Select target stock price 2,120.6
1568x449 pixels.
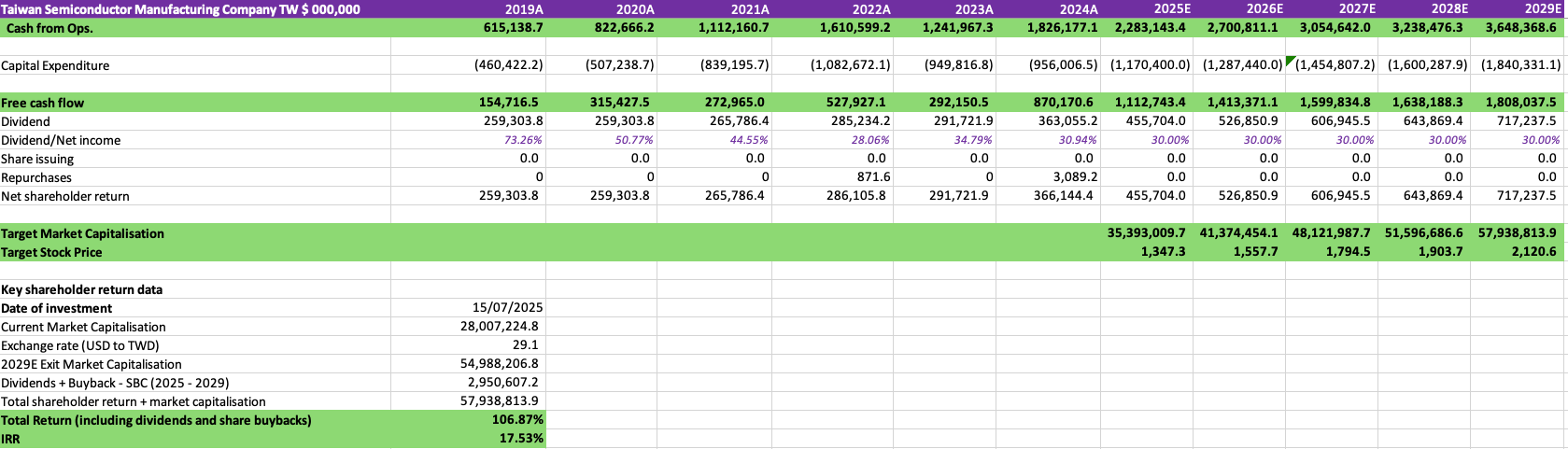point(1534,252)
